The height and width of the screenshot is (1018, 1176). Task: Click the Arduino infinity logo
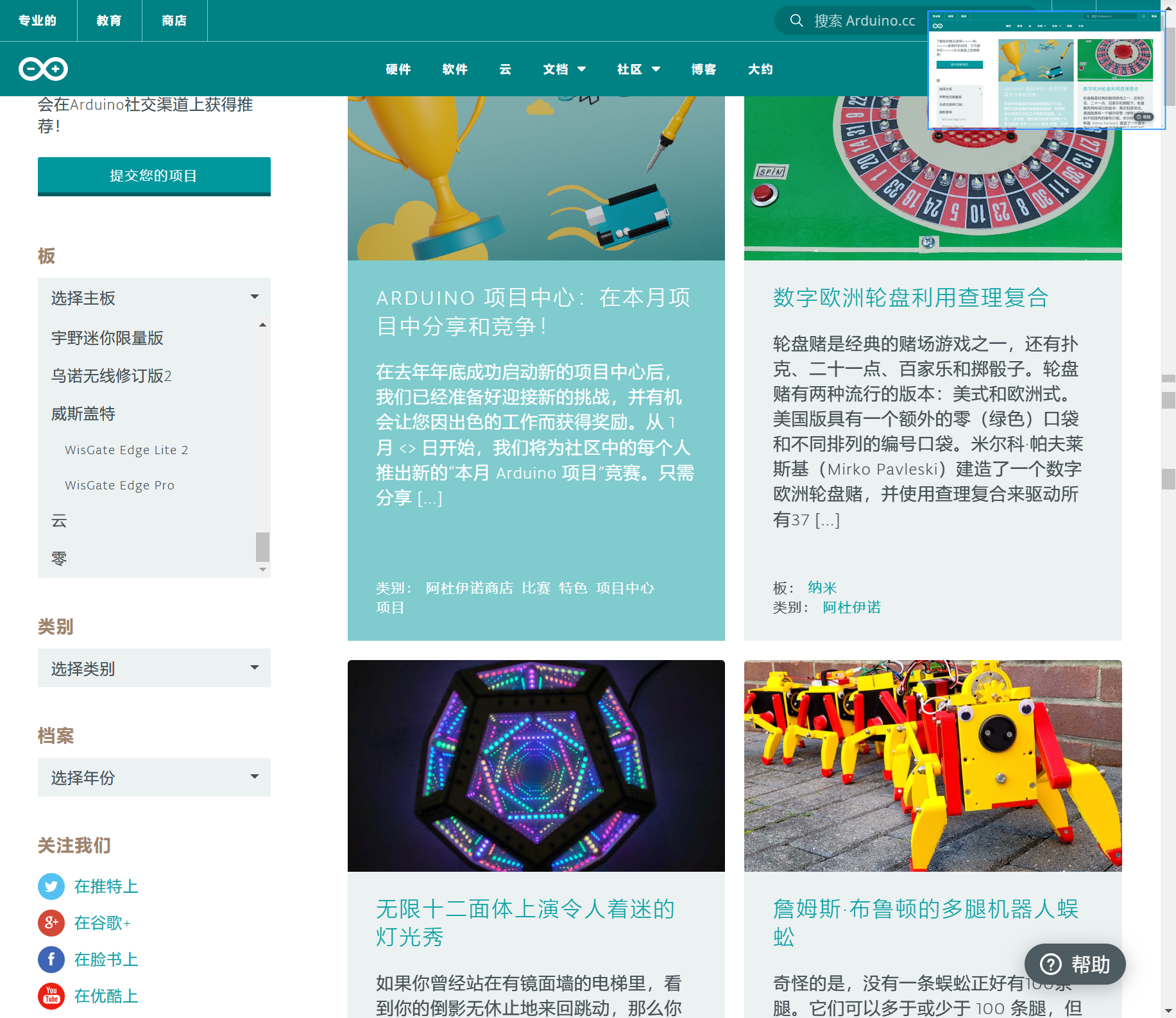tap(43, 69)
